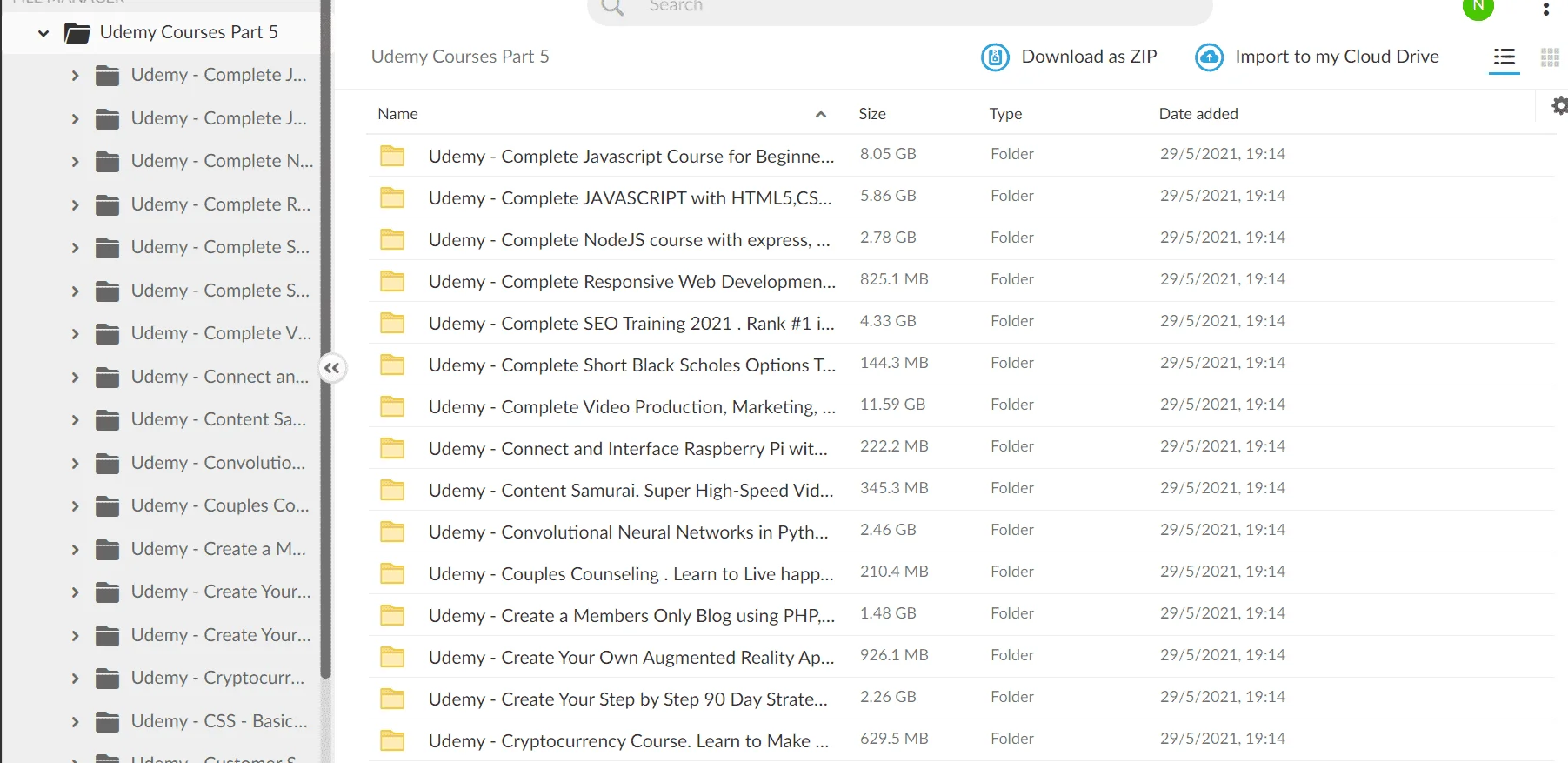Viewport: 1568px width, 763px height.
Task: Sort the list by Size column
Action: (872, 114)
